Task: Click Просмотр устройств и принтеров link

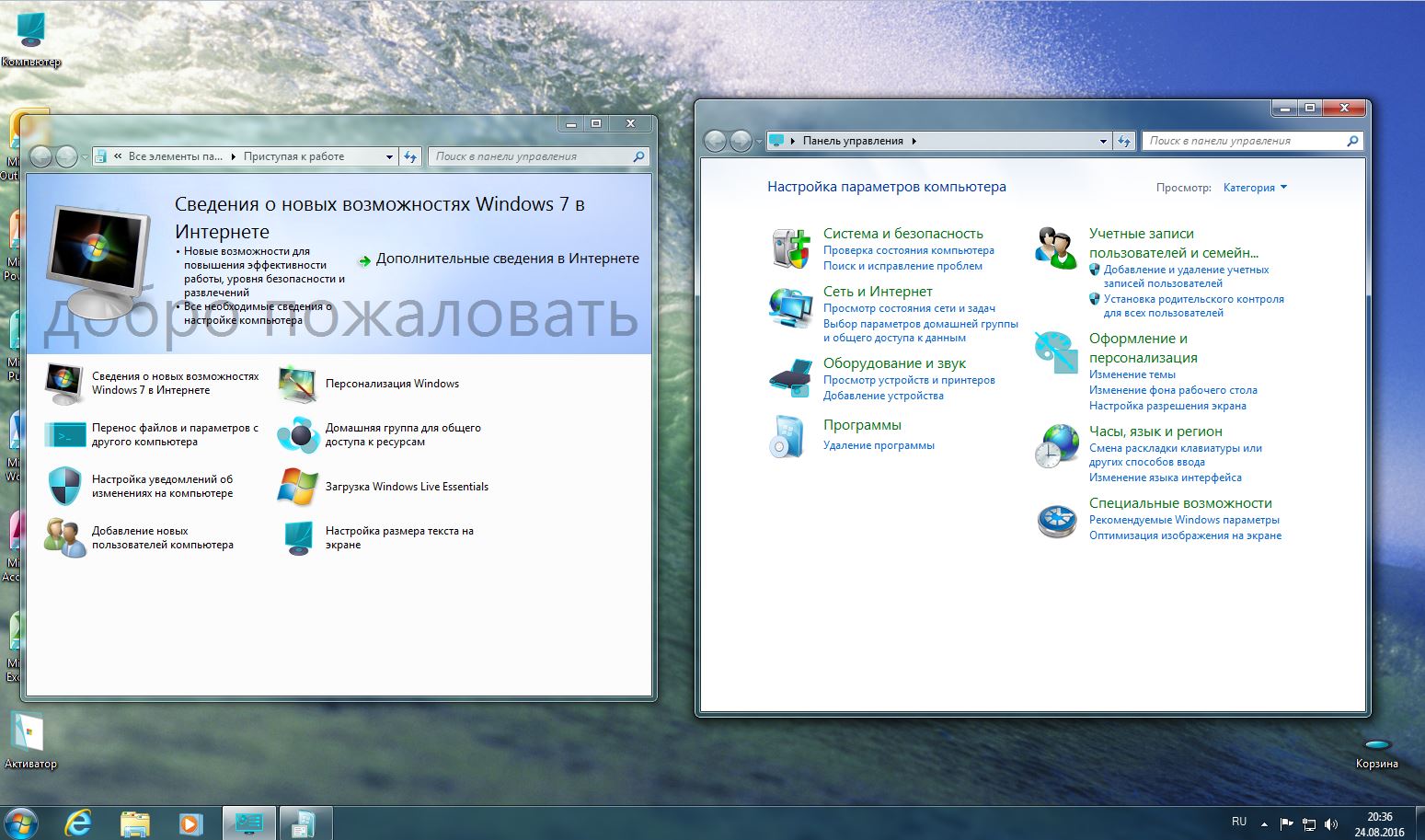Action: [x=909, y=380]
